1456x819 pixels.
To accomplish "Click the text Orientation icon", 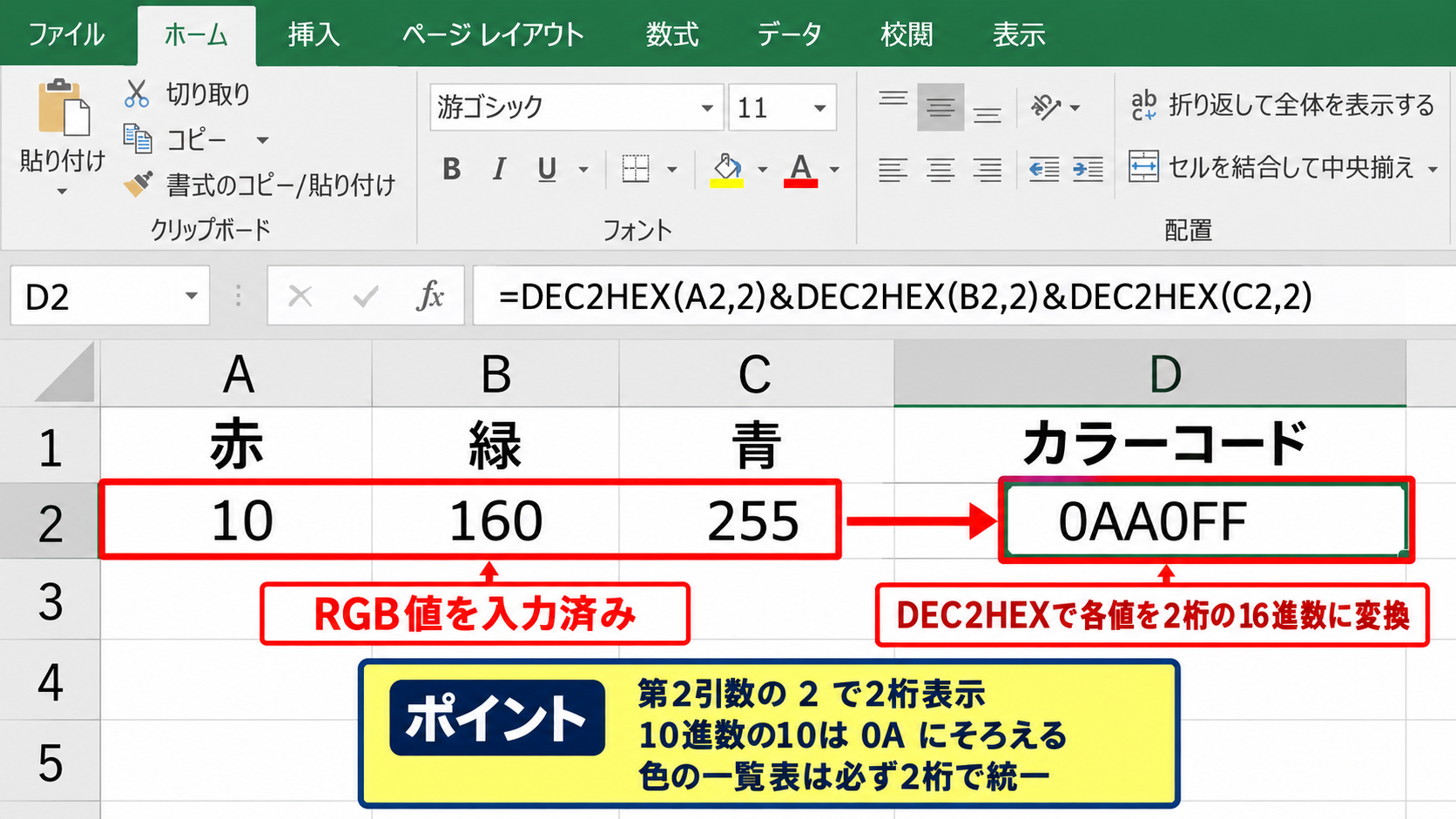I will point(1045,107).
